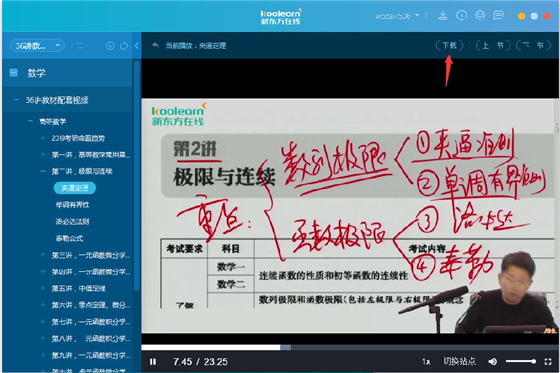Expand the 第三讲 chapter node
Screen dimensions: 560x373
[x=43, y=255]
